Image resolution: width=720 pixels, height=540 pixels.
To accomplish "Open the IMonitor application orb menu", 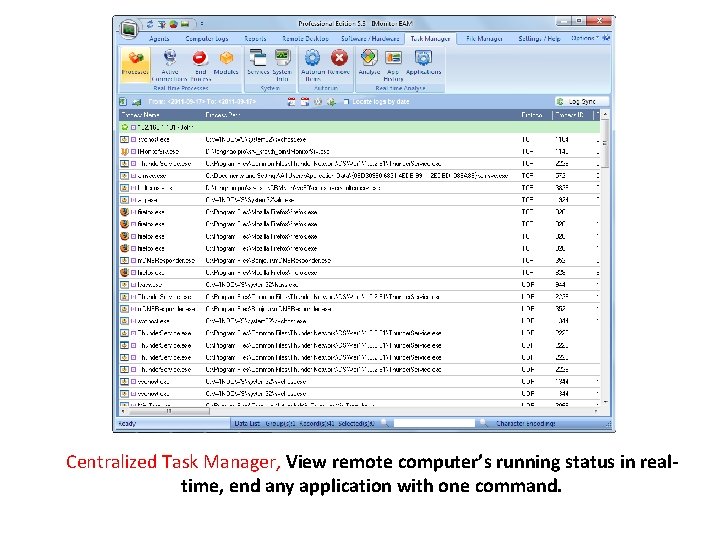I will point(129,29).
